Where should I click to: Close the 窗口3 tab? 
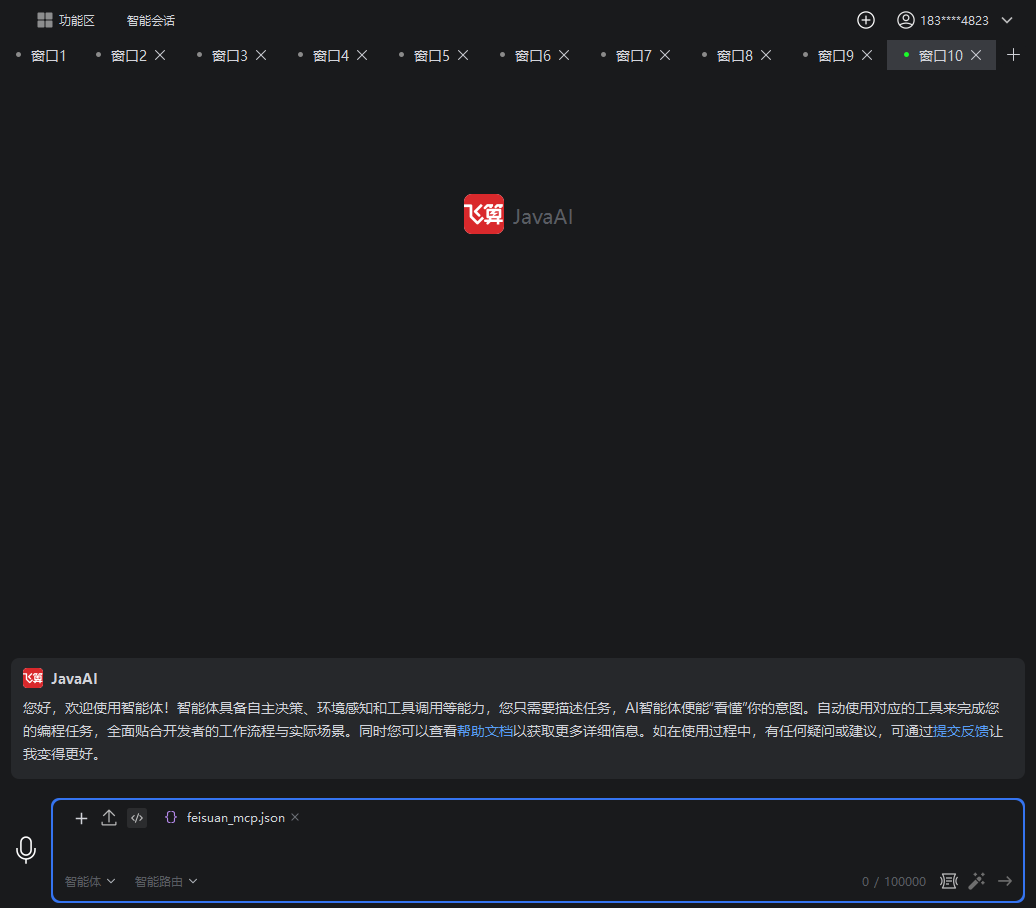point(261,56)
